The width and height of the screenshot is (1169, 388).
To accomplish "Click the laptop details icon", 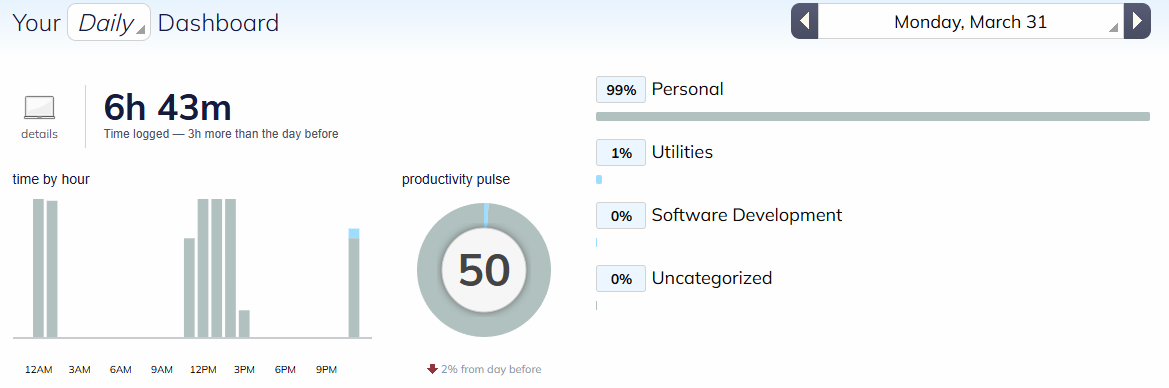I will click(40, 108).
